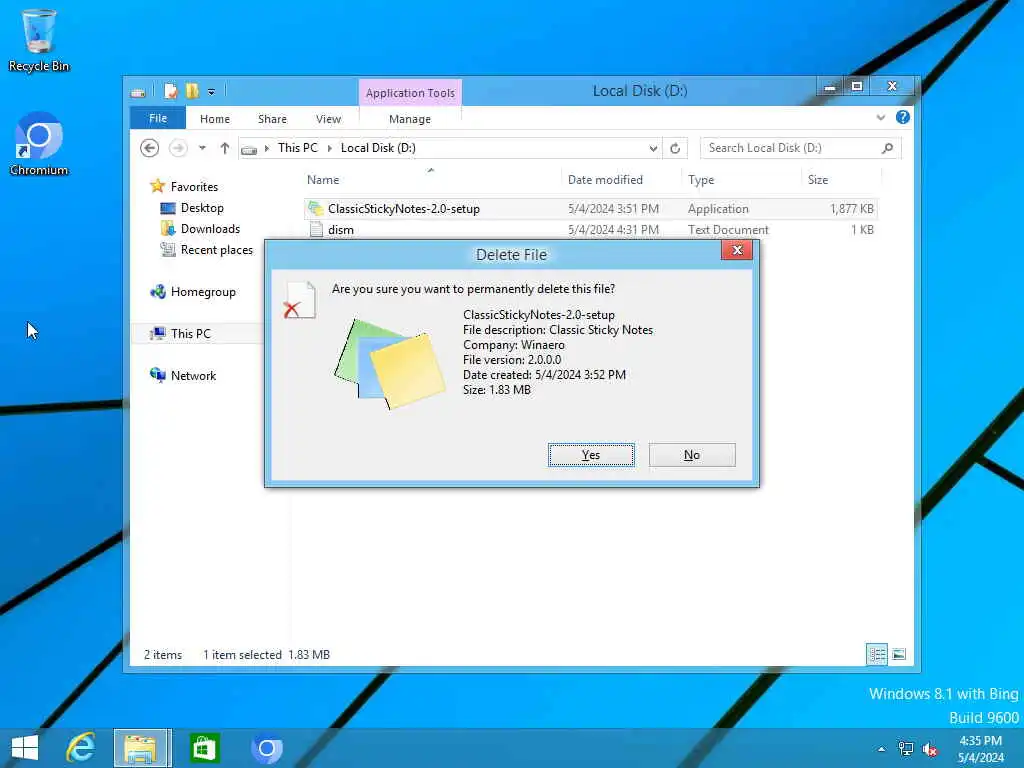Screen dimensions: 1024x768
Task: Click the sticky notes preview thumbnail
Action: 391,364
